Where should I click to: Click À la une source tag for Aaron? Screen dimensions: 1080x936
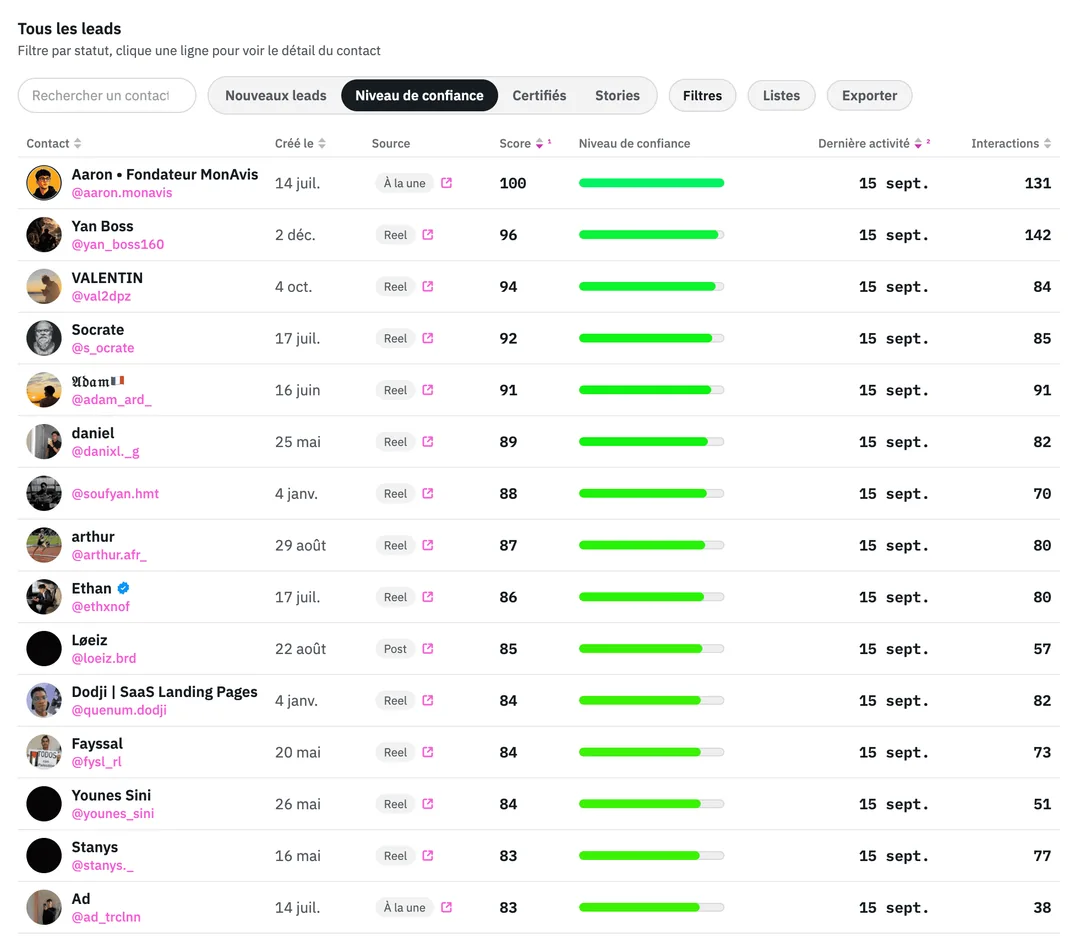(x=405, y=183)
